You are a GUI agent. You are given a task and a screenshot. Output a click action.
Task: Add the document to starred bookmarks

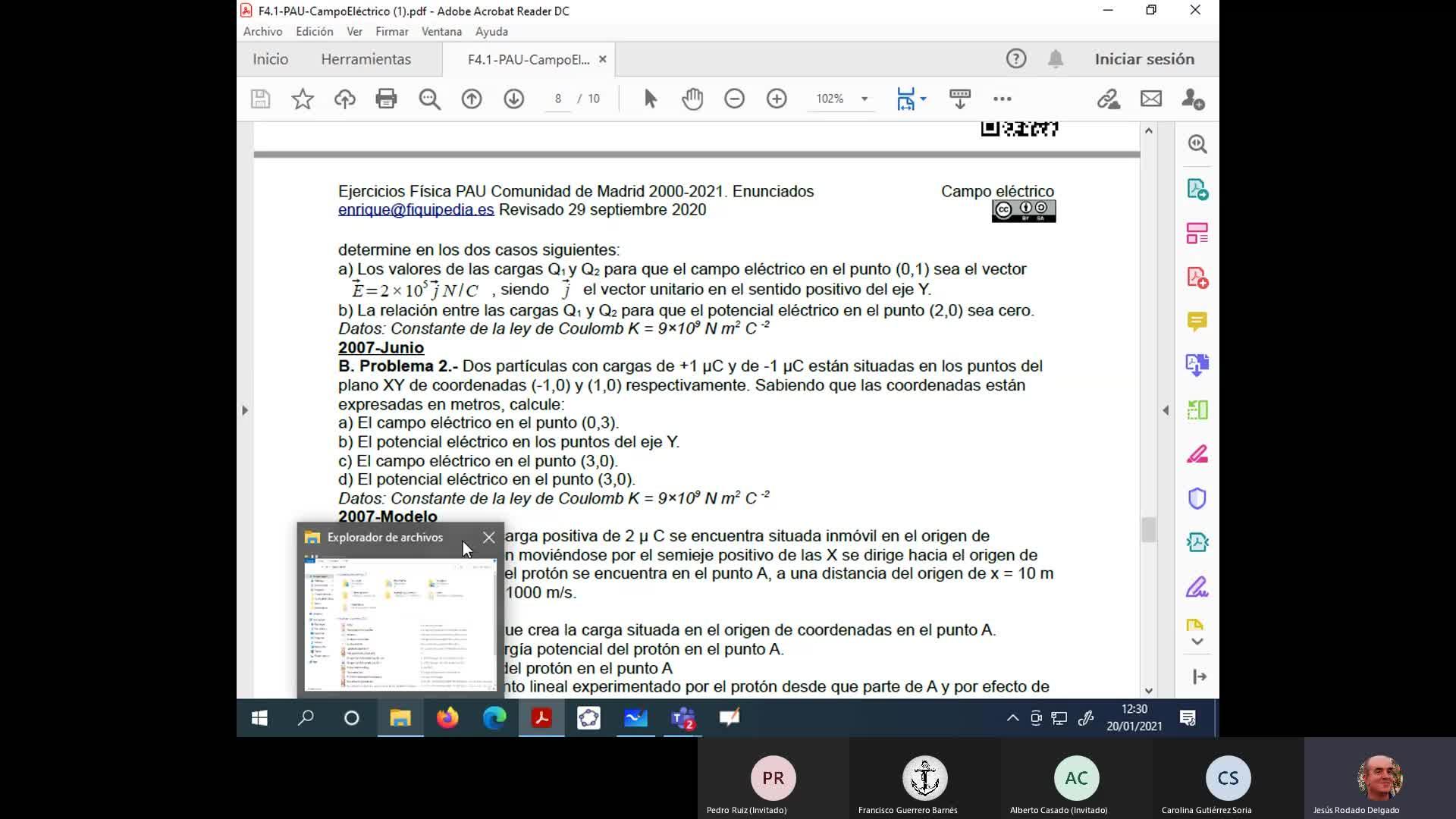point(303,99)
